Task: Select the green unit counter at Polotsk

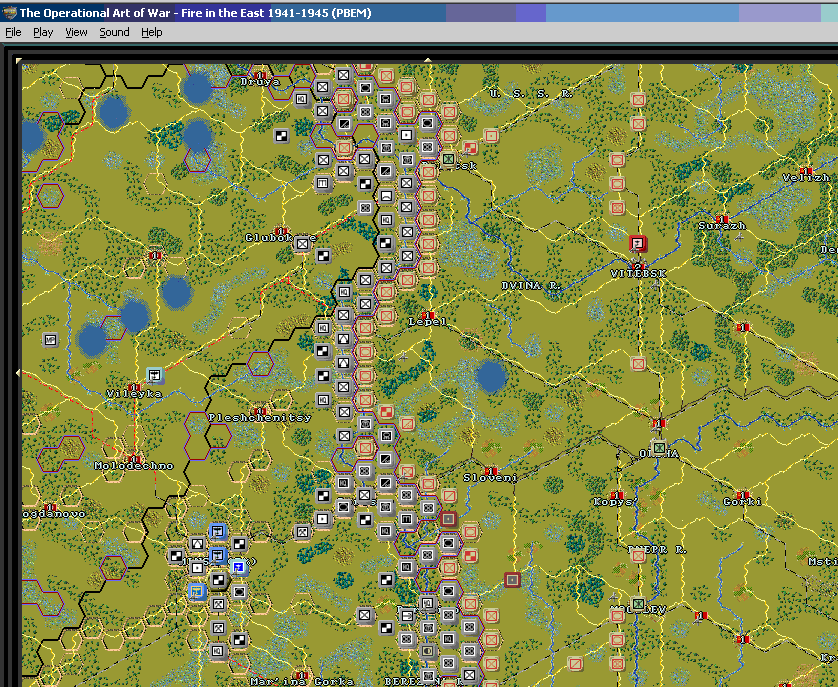Action: tap(448, 159)
